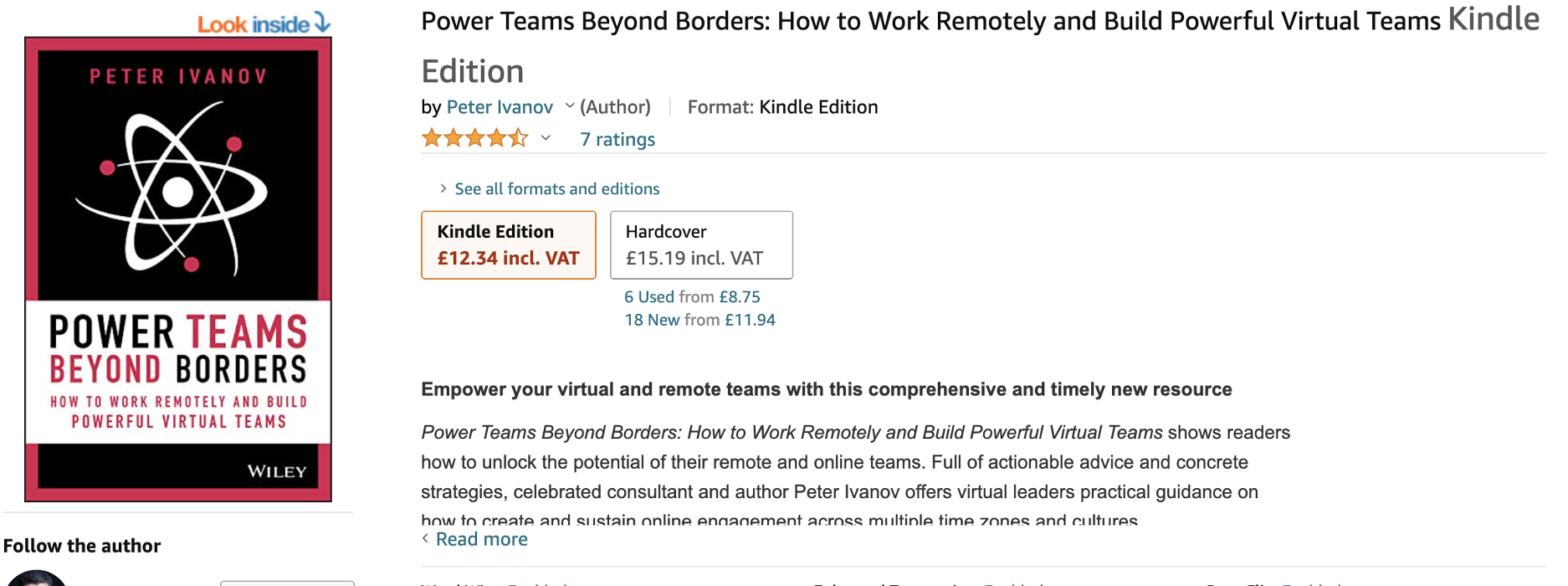The image size is (1568, 586).
Task: Click the chevron before See all formats
Action: tap(443, 188)
